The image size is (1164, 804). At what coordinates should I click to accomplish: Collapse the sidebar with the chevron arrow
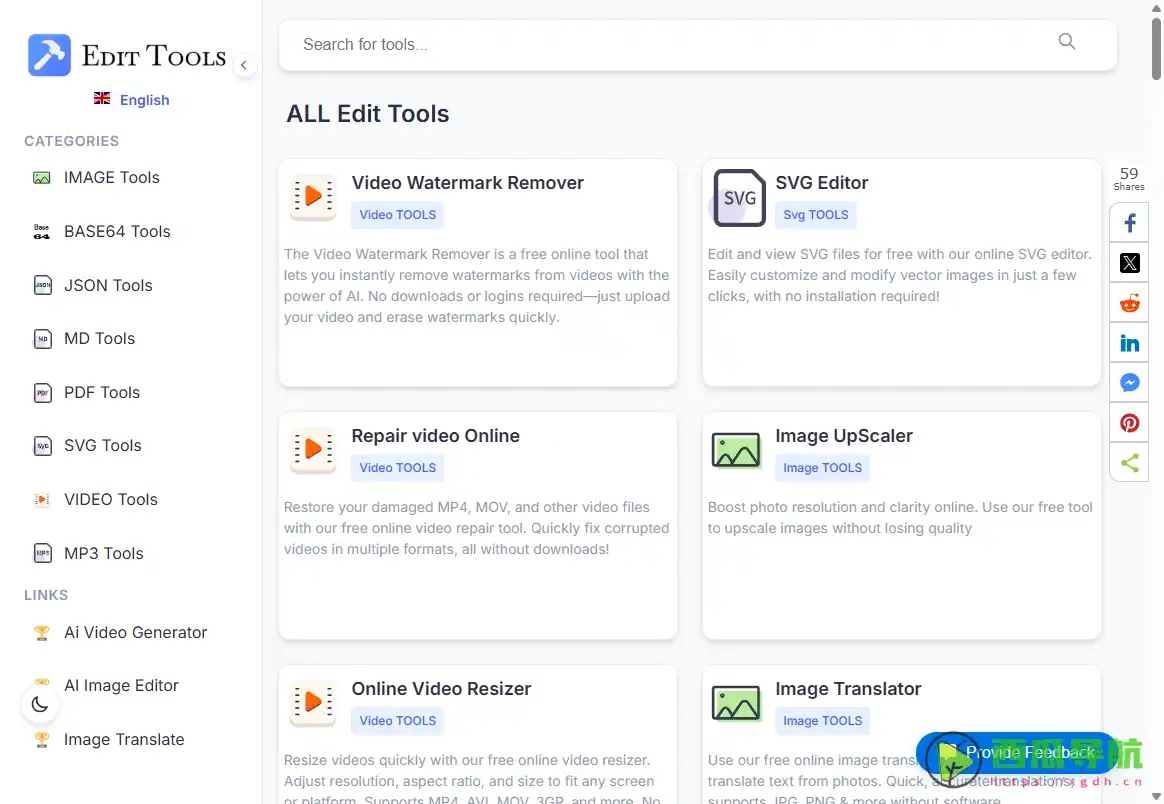pyautogui.click(x=243, y=66)
